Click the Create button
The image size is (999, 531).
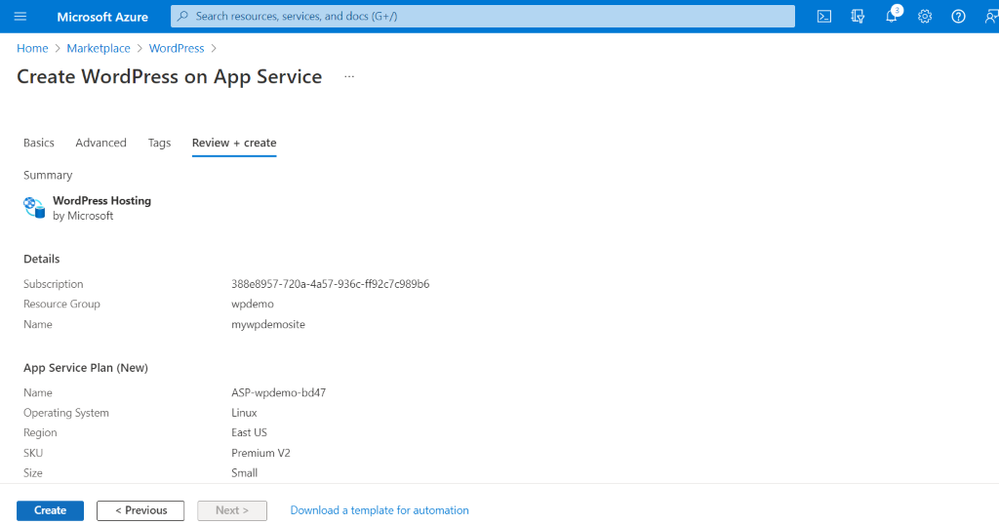click(x=50, y=511)
